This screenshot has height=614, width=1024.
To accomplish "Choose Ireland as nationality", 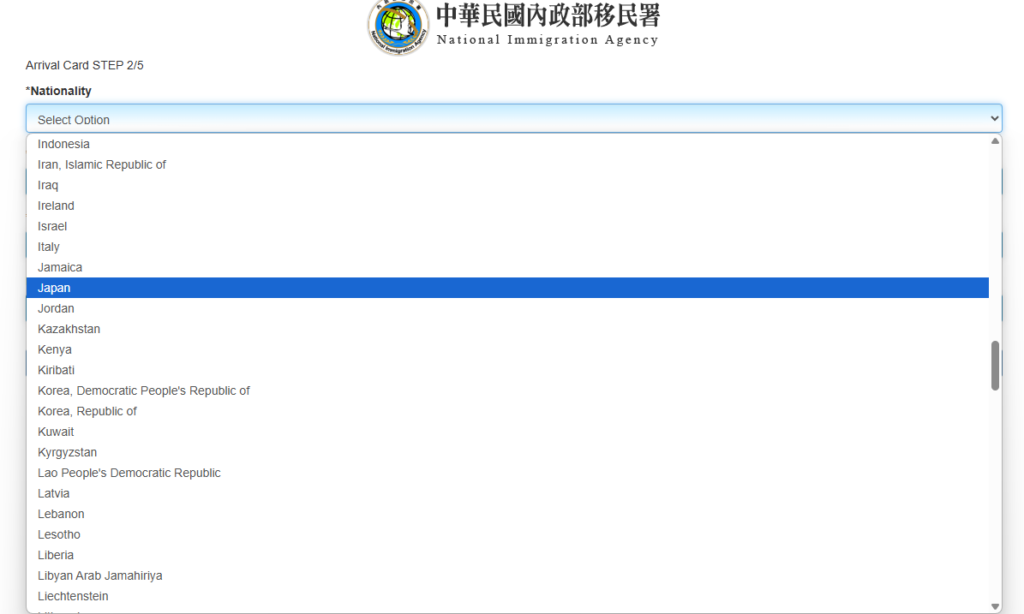I will (56, 206).
